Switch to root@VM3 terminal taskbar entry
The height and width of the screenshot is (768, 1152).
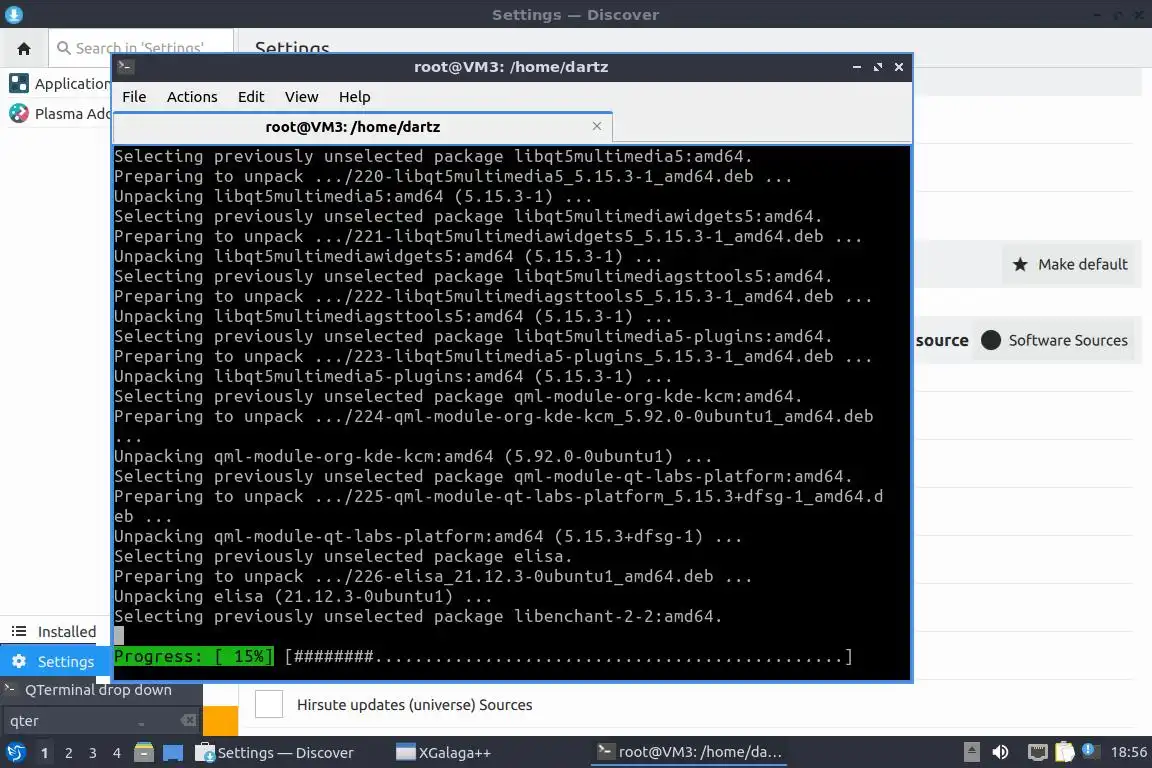coord(689,752)
